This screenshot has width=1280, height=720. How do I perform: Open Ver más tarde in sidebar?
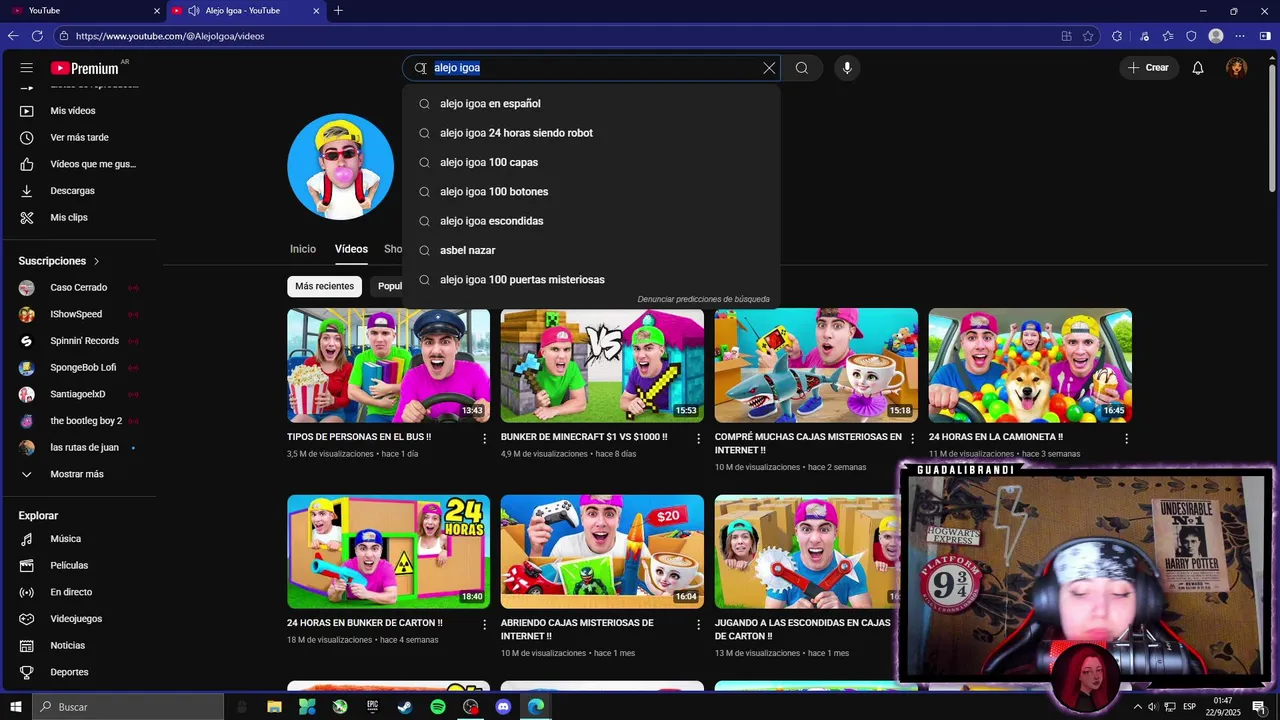78,137
